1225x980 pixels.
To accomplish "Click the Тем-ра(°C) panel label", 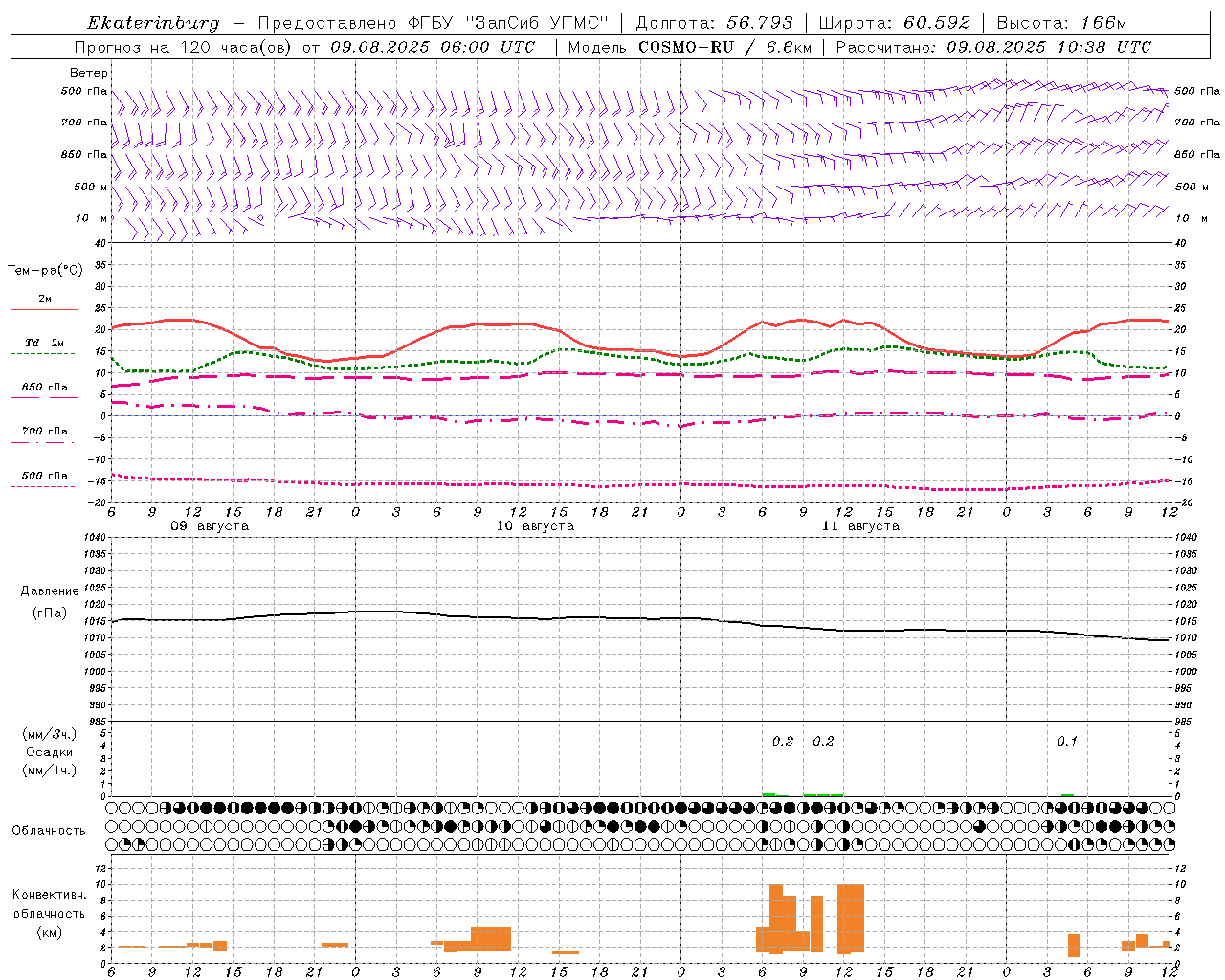I will pos(45,271).
